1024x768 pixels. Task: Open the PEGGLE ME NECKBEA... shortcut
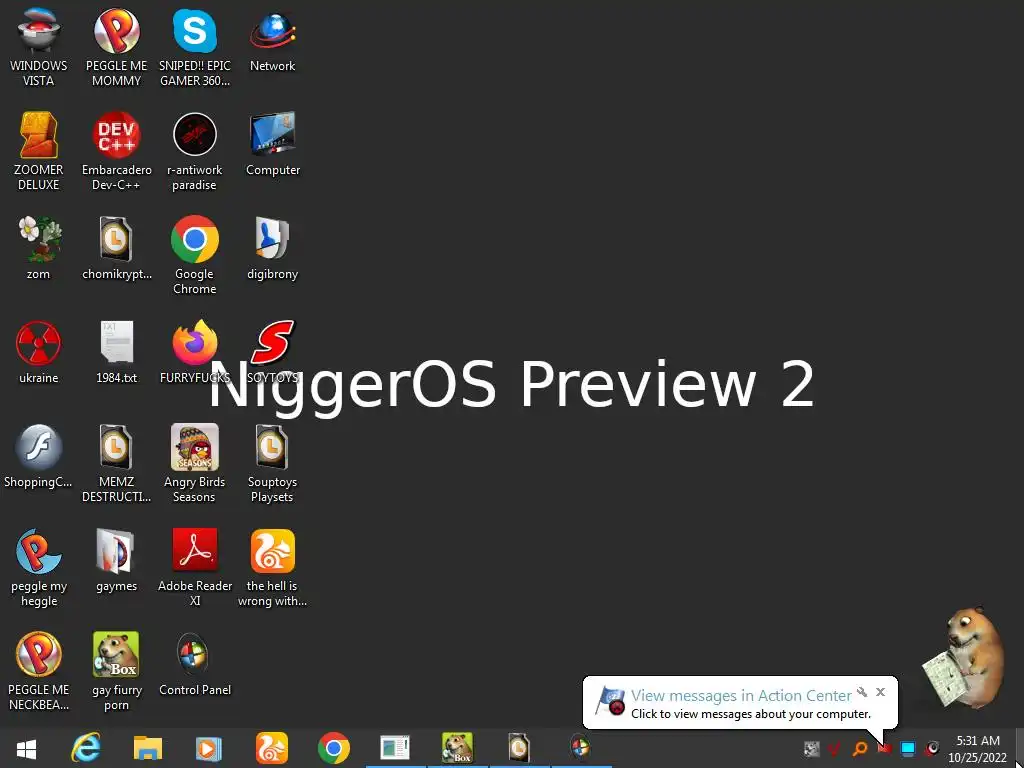pos(39,671)
